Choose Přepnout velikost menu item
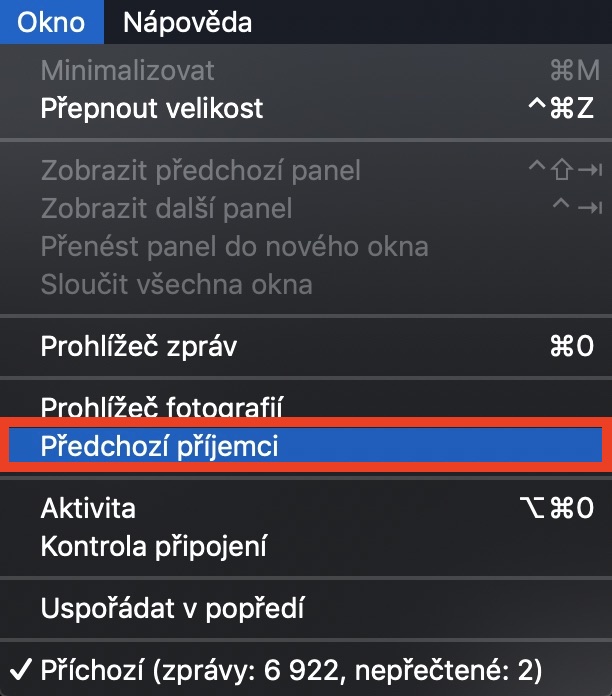This screenshot has height=696, width=612. [151, 107]
